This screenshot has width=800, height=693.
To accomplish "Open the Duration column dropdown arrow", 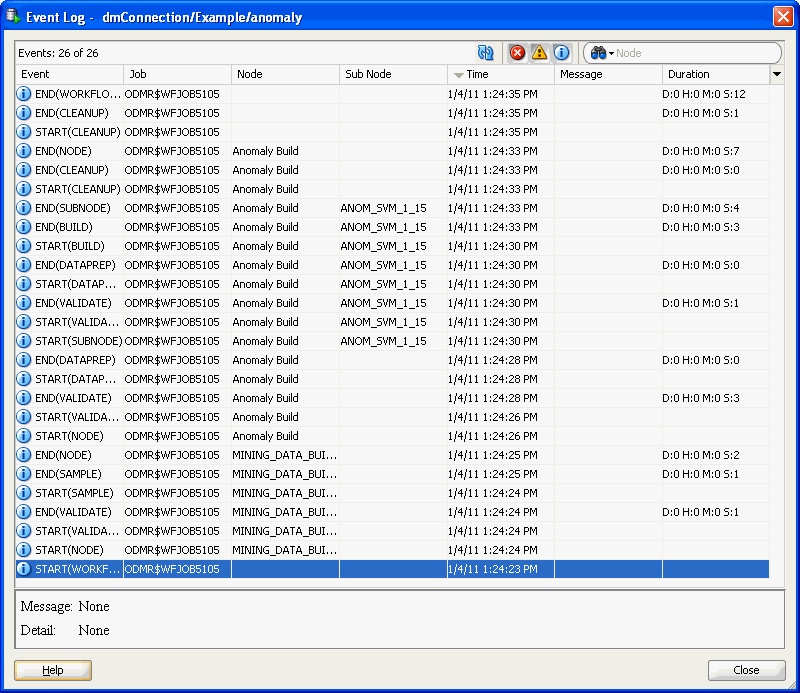I will click(777, 74).
